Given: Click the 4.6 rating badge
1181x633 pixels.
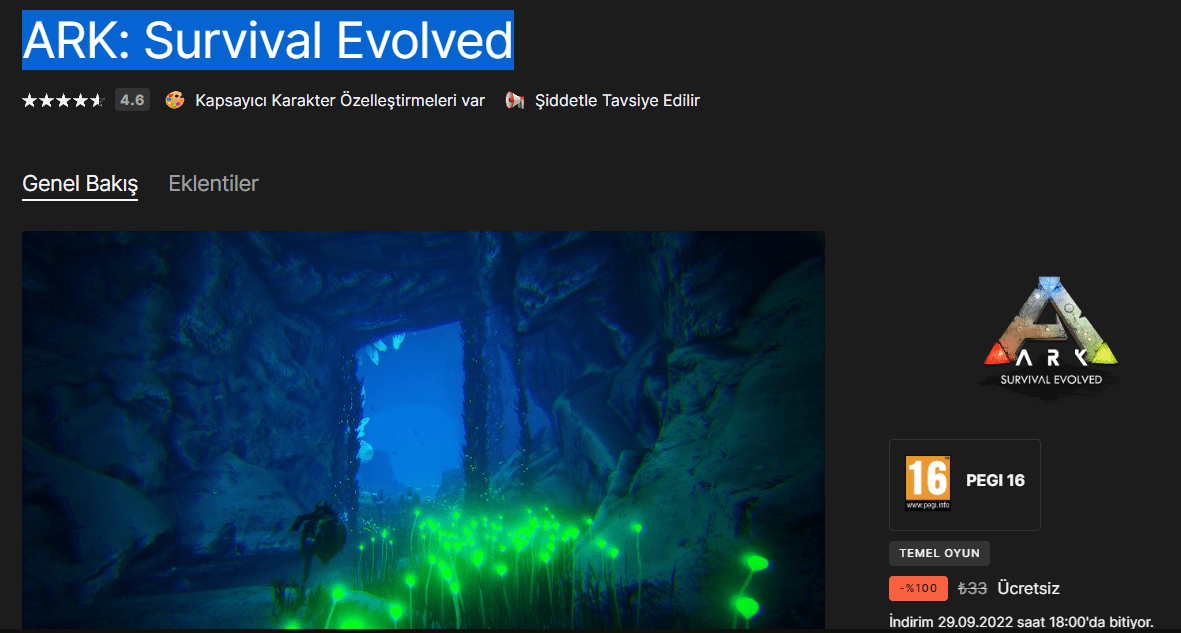Looking at the screenshot, I should coord(133,99).
